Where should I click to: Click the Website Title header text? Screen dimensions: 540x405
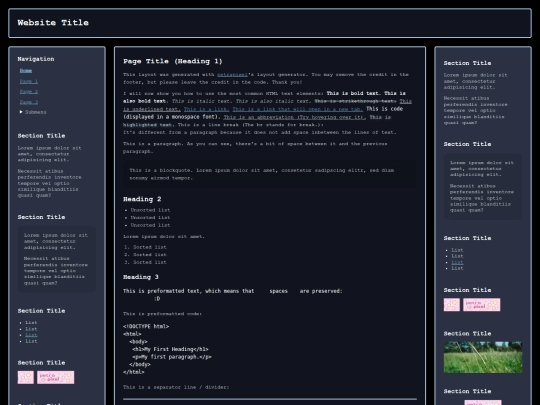(53, 23)
